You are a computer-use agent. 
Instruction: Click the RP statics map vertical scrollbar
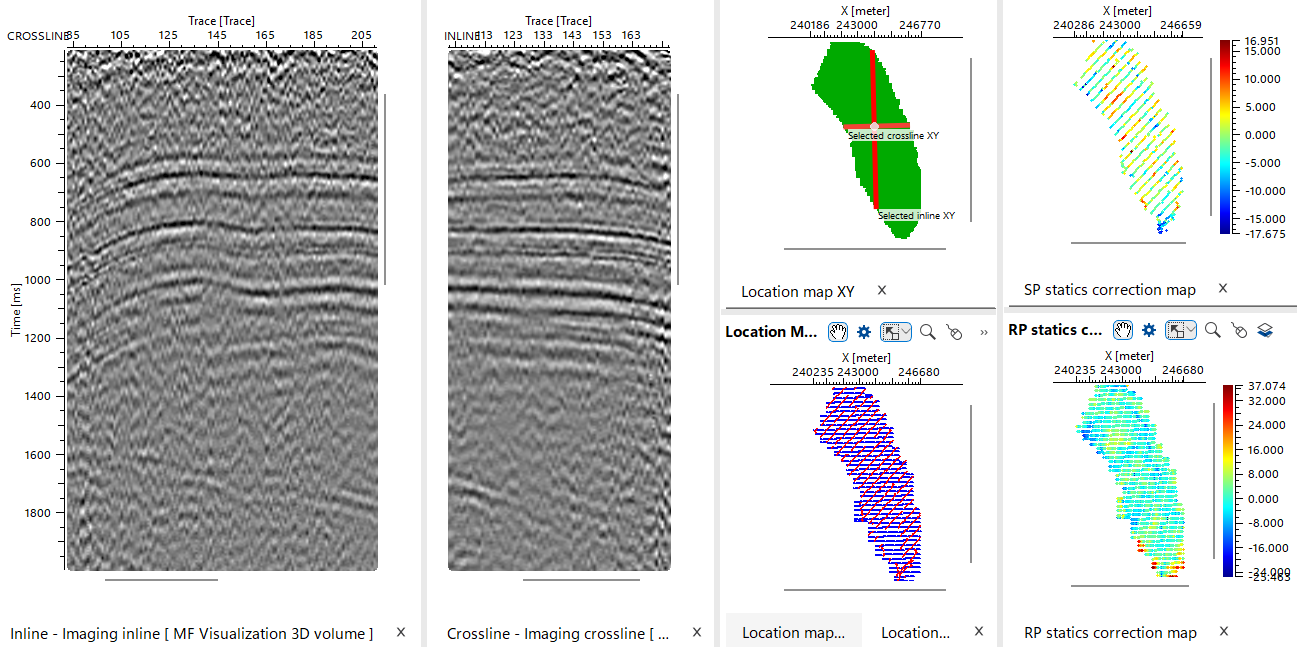click(x=1212, y=483)
